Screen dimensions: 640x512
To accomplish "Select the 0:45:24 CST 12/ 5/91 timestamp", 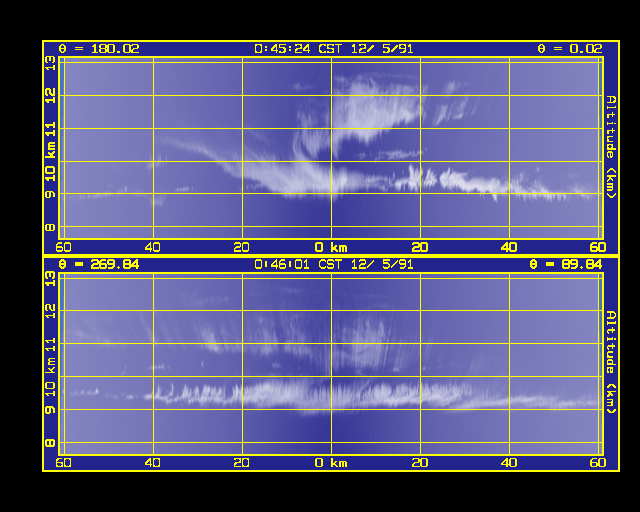I will point(334,49).
